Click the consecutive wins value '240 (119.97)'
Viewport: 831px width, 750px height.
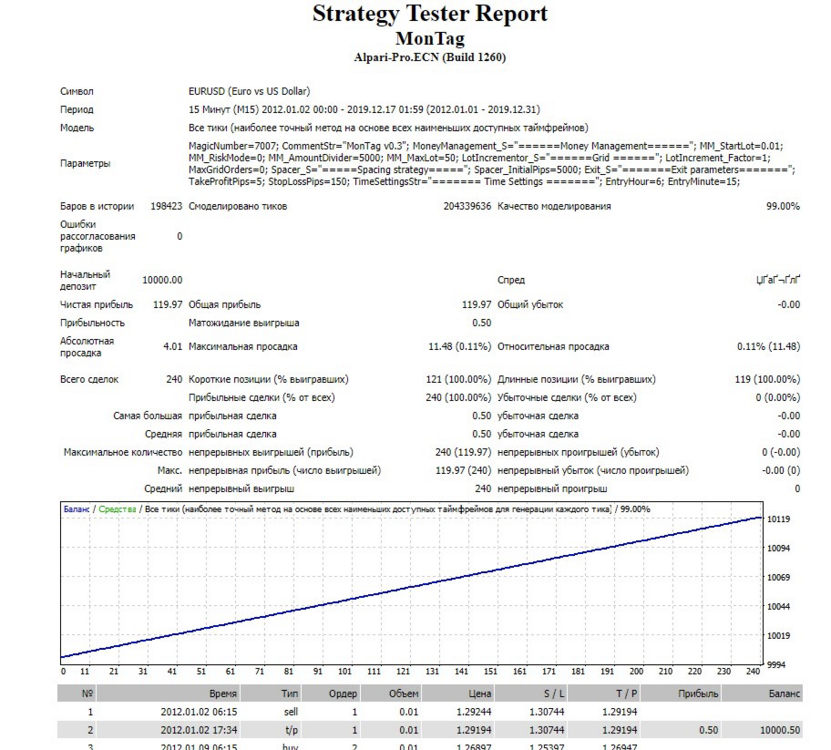[x=463, y=452]
